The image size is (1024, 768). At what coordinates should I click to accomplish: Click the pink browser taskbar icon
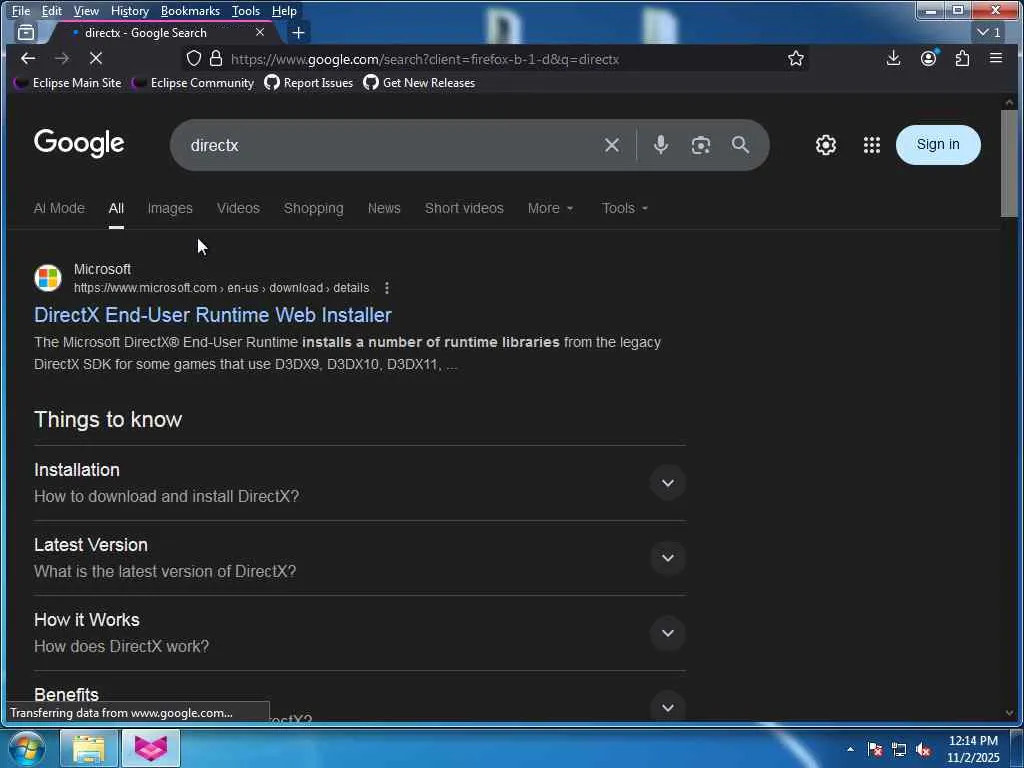tap(151, 748)
